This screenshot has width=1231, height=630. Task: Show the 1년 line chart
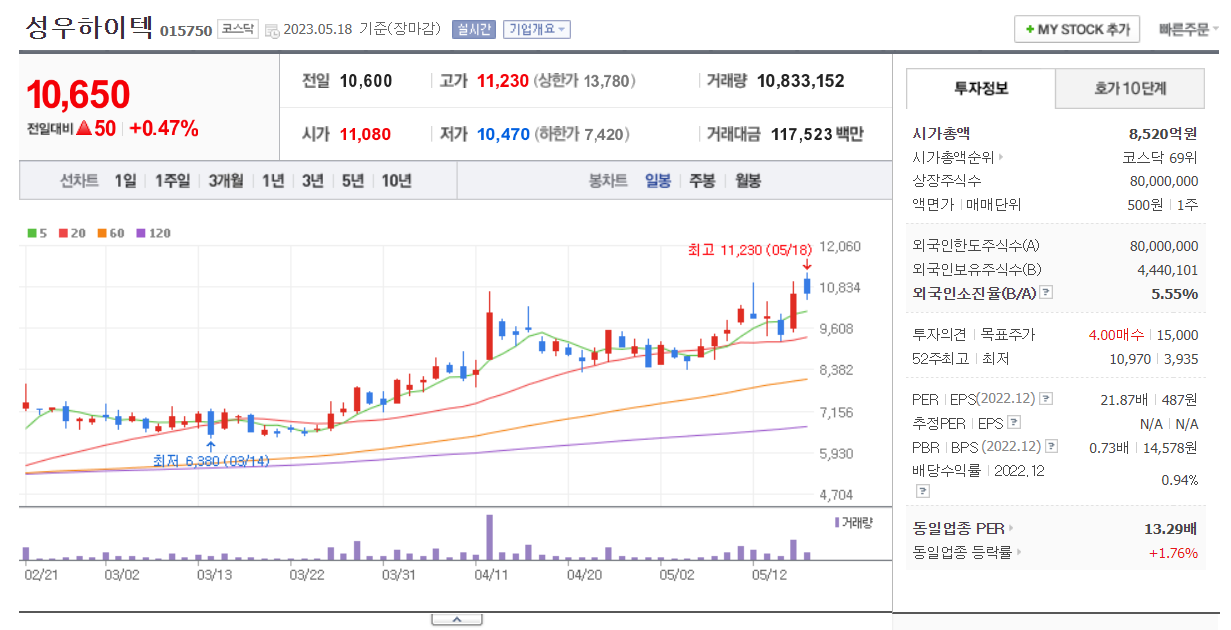(273, 181)
